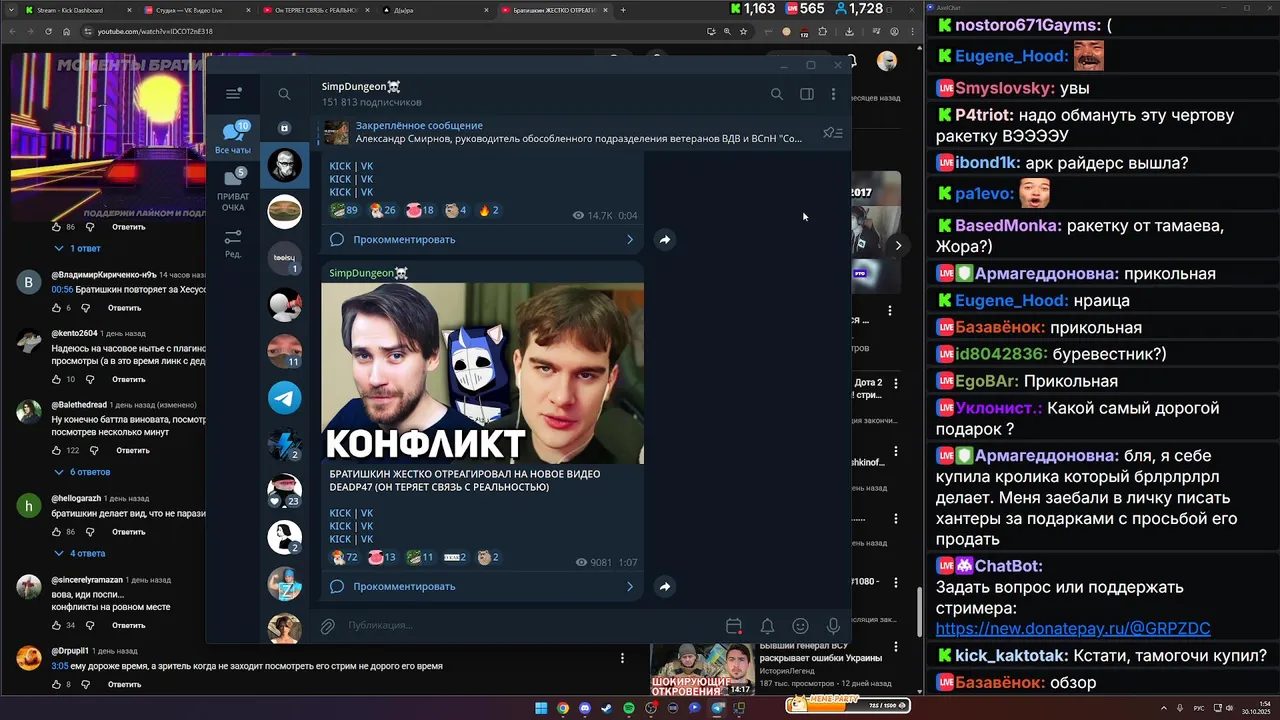Click the 13 reaction on КОНФЛИКТ post

382,557
